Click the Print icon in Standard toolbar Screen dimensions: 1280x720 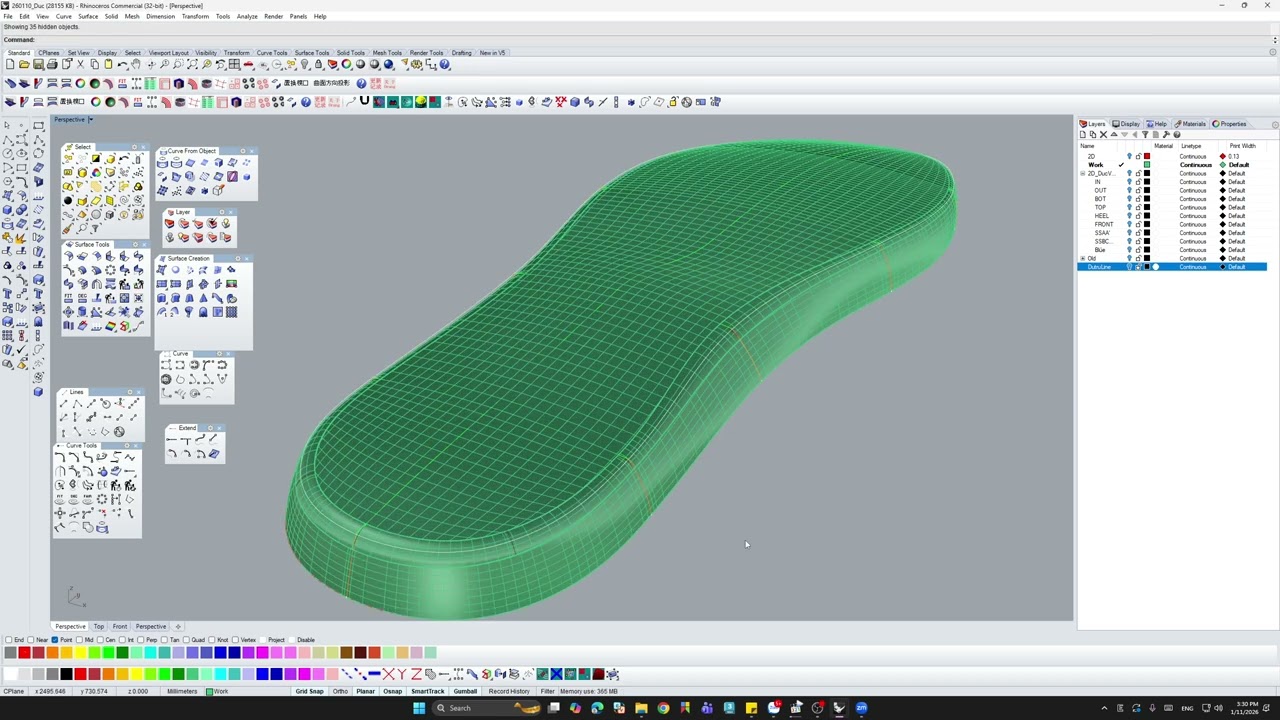point(52,64)
